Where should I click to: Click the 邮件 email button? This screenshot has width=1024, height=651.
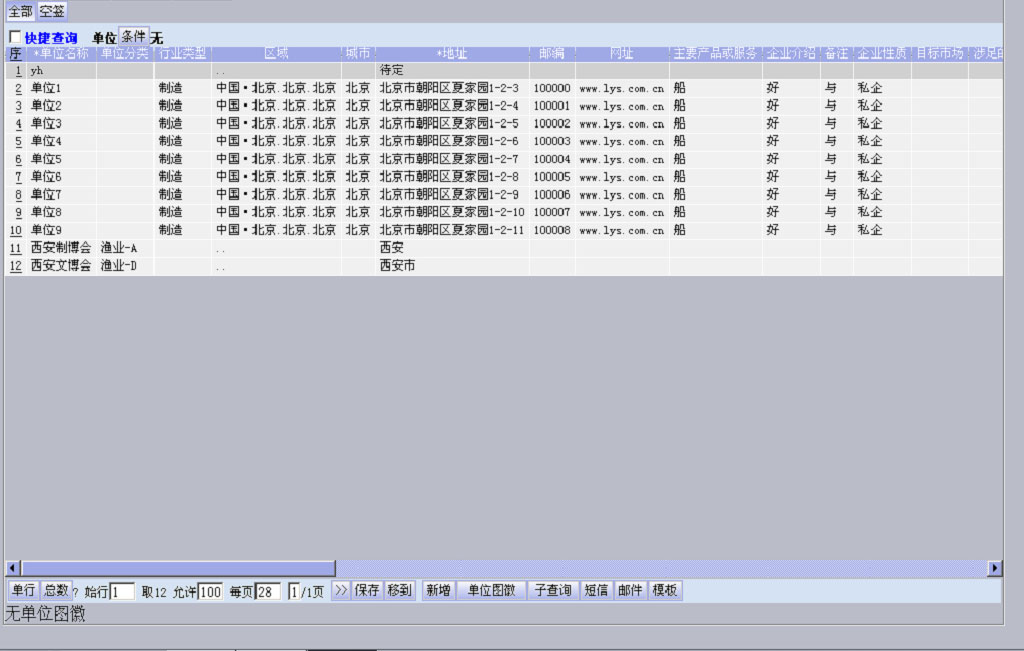click(x=630, y=591)
